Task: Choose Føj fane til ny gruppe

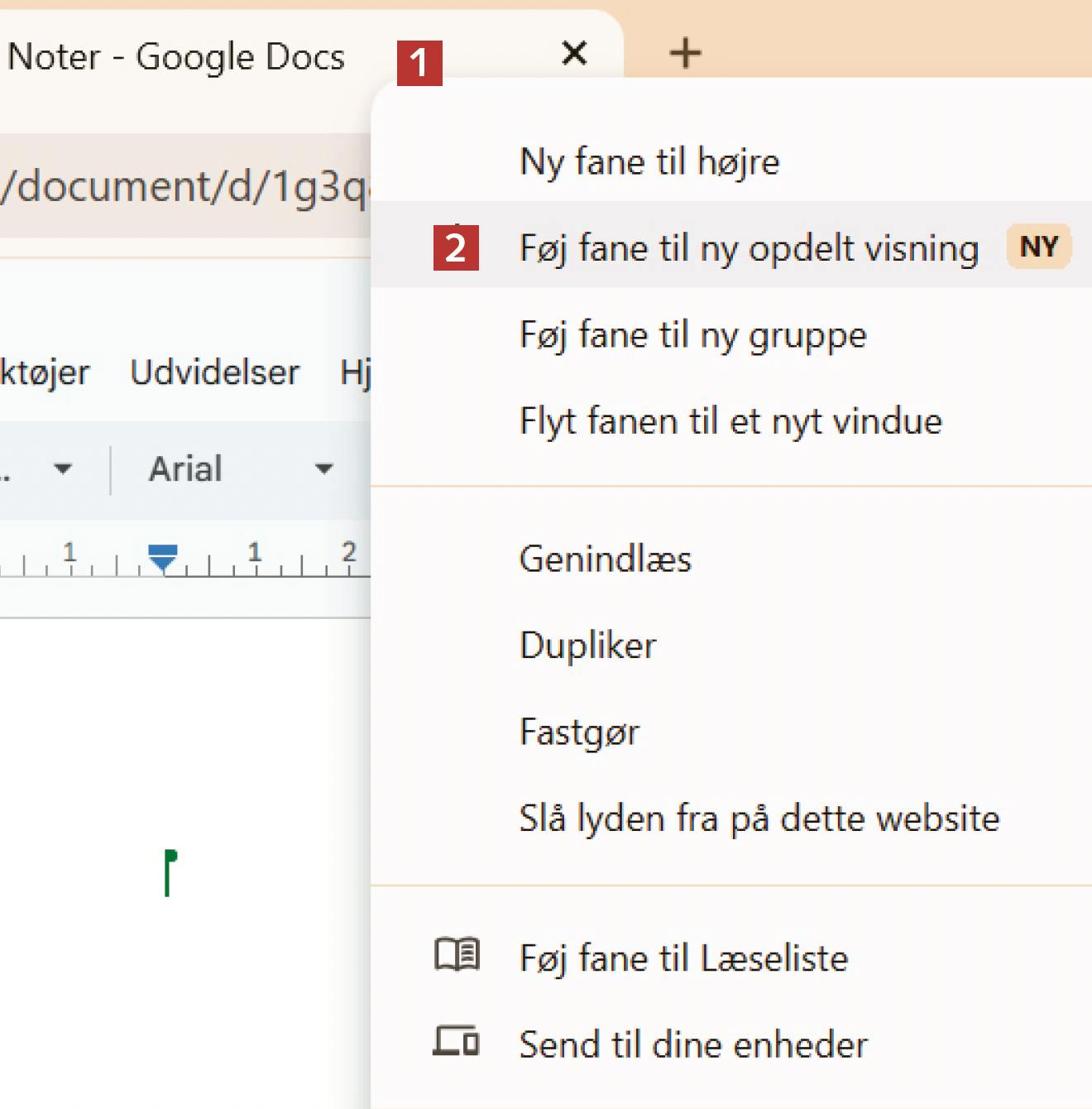Action: [x=692, y=335]
